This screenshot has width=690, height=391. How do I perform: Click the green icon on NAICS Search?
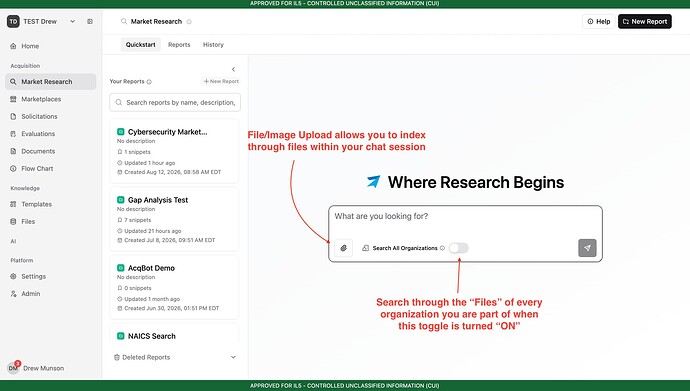pyautogui.click(x=121, y=336)
